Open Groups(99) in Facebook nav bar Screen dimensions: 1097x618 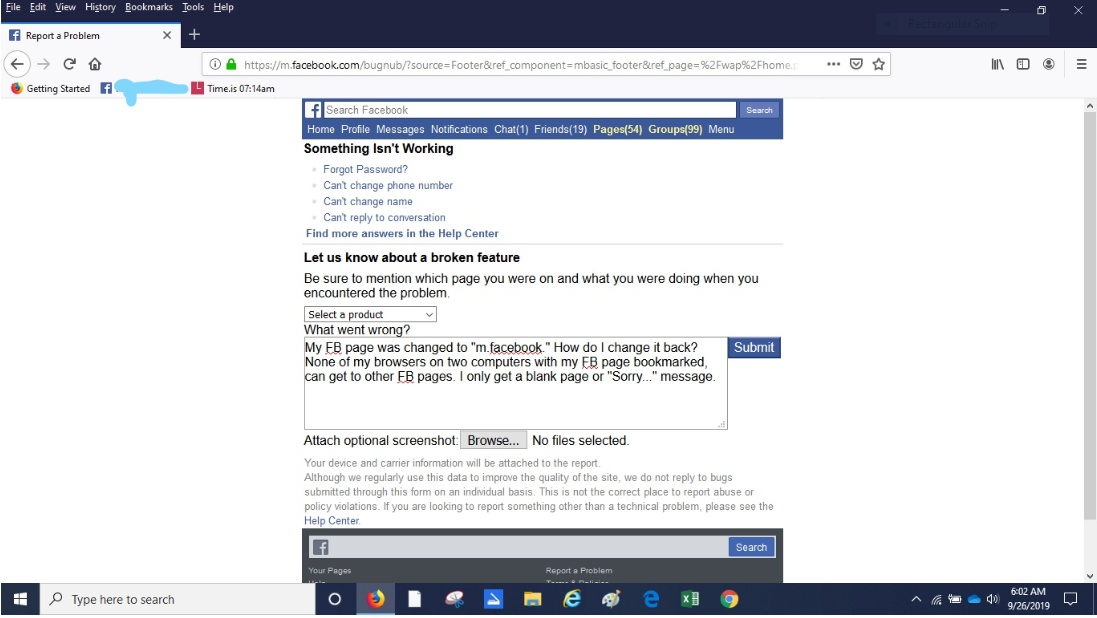coord(675,129)
